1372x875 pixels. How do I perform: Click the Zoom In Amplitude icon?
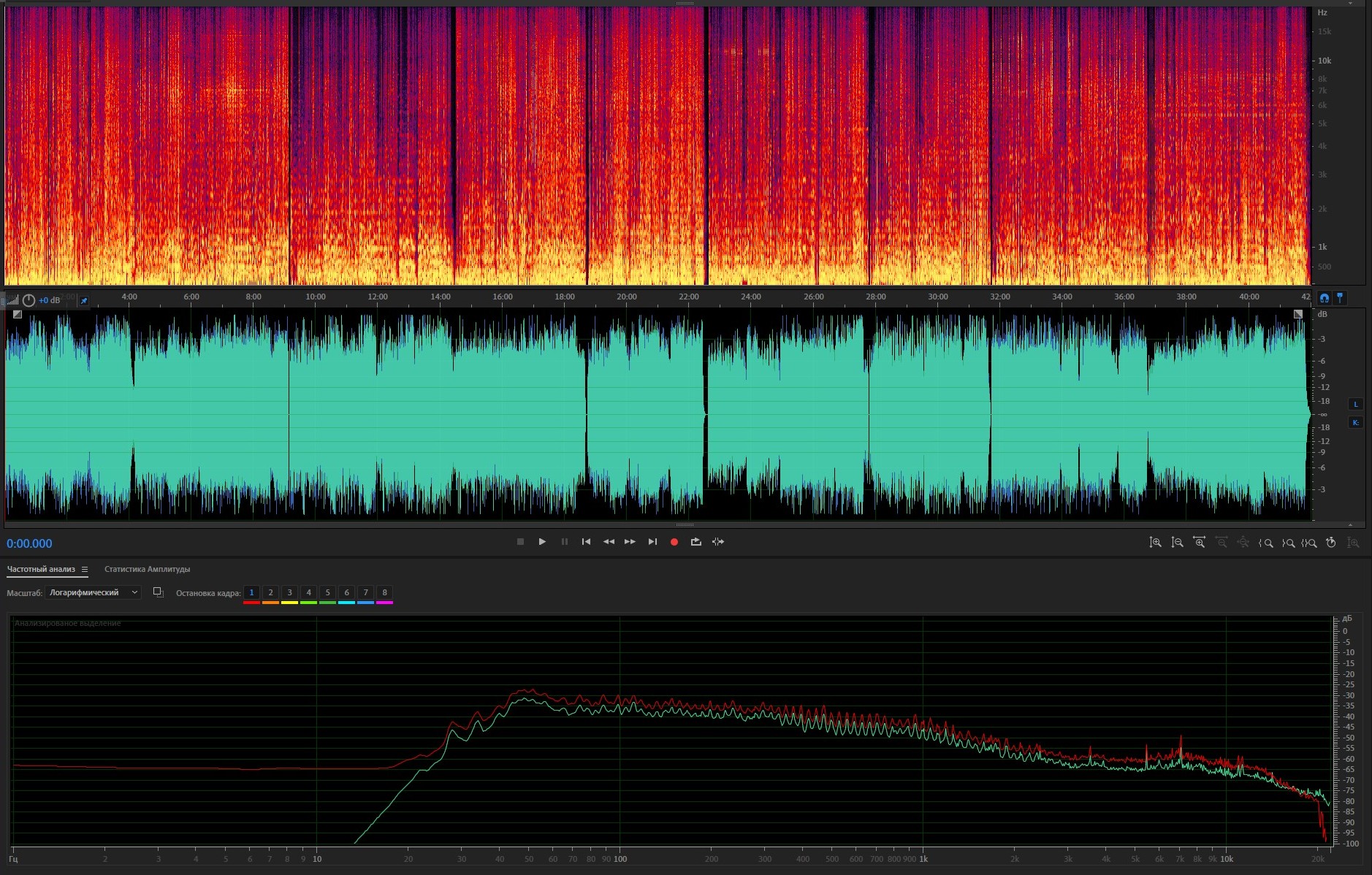pos(1155,543)
